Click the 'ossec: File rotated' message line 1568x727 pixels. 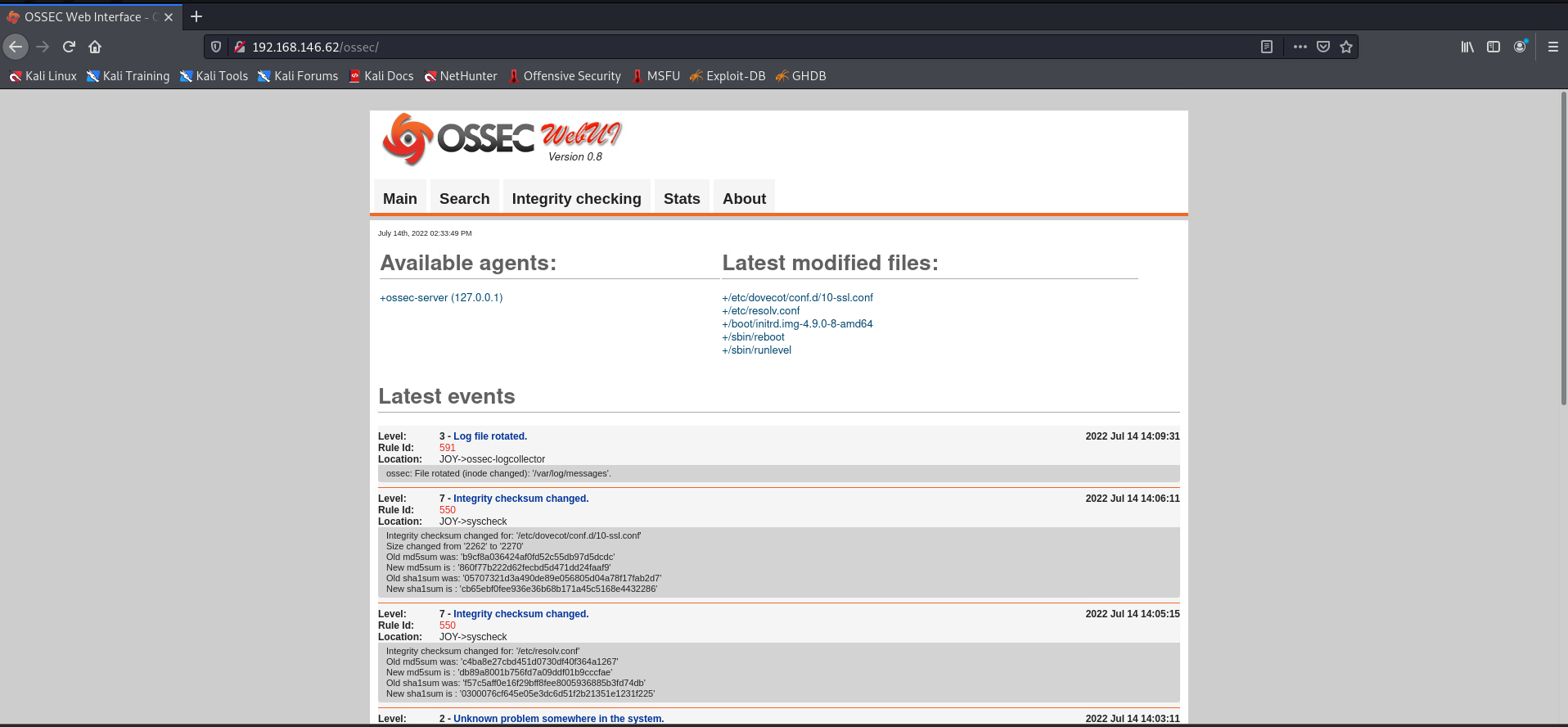pyautogui.click(x=498, y=473)
